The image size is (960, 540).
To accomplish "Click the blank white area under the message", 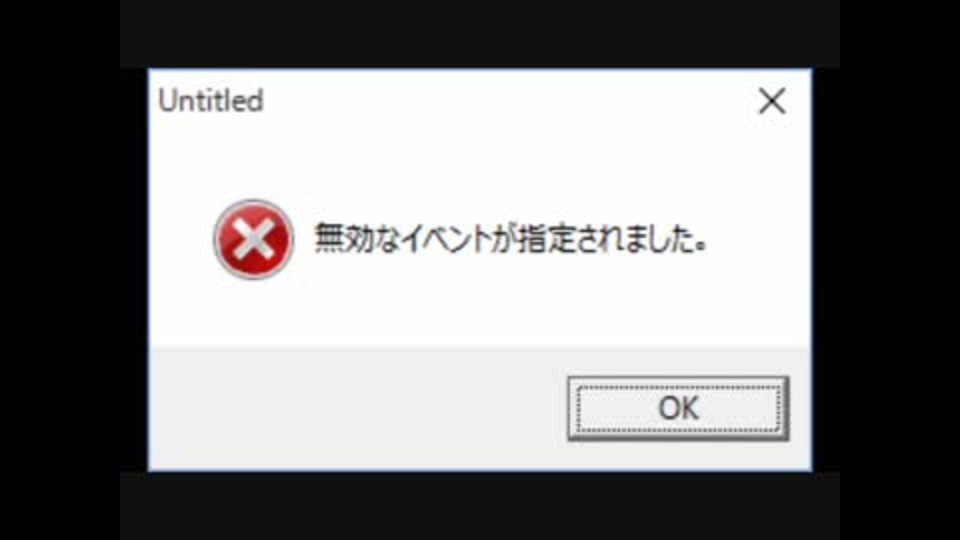I will click(480, 309).
